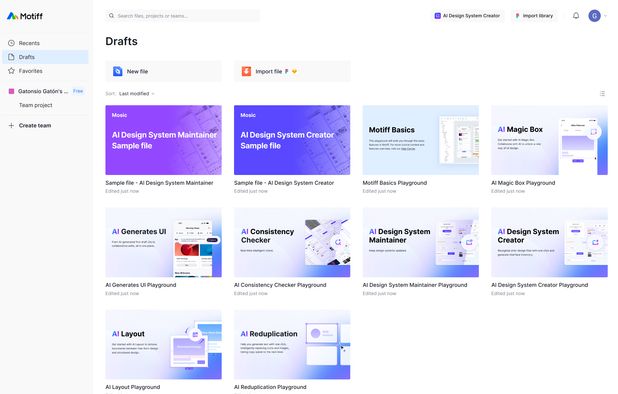Click the New file button
The height and width of the screenshot is (394, 618).
coord(163,71)
